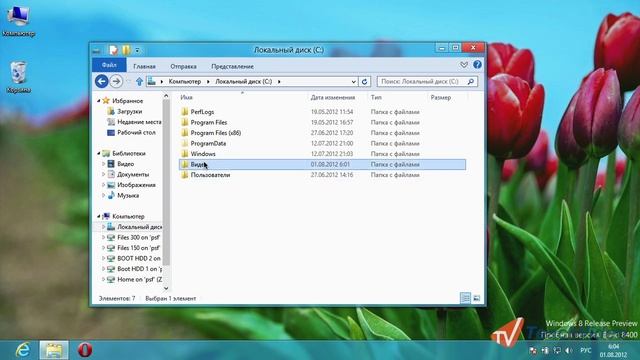Screen dimensions: 640x360
Task: Click the Музыка library icon in sidebar
Action: coord(111,195)
